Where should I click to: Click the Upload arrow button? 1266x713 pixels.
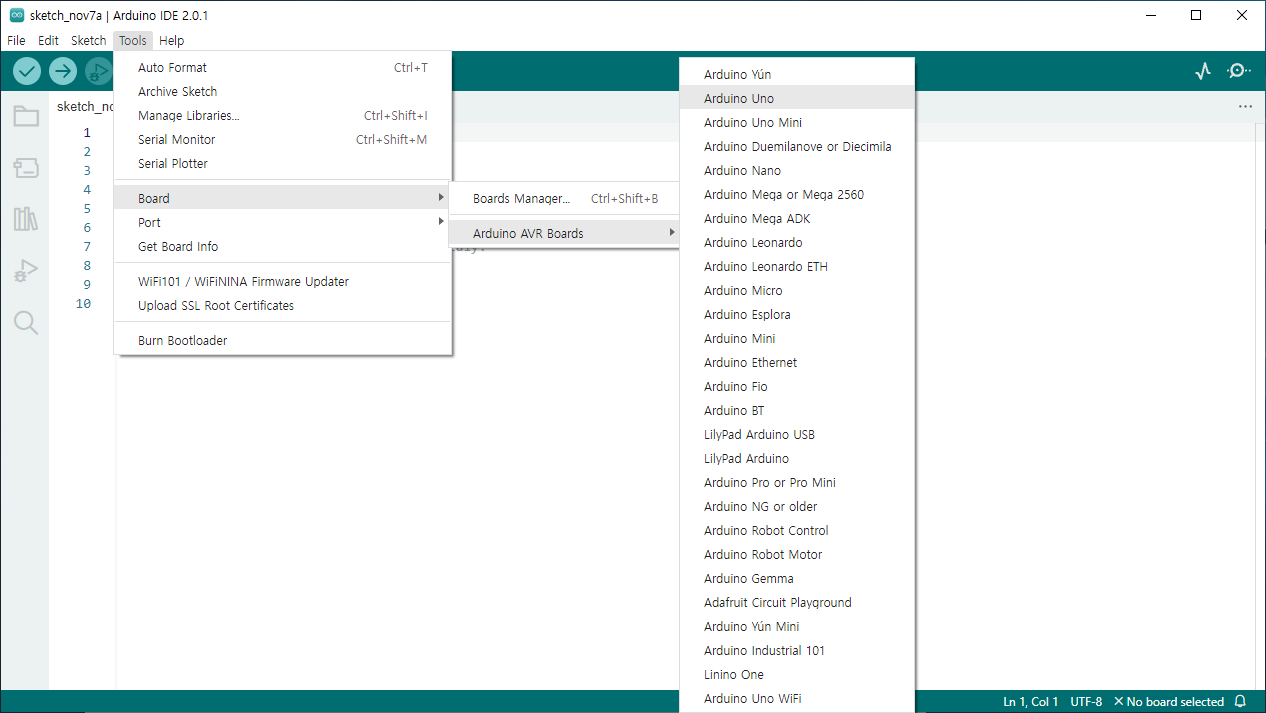pyautogui.click(x=63, y=71)
